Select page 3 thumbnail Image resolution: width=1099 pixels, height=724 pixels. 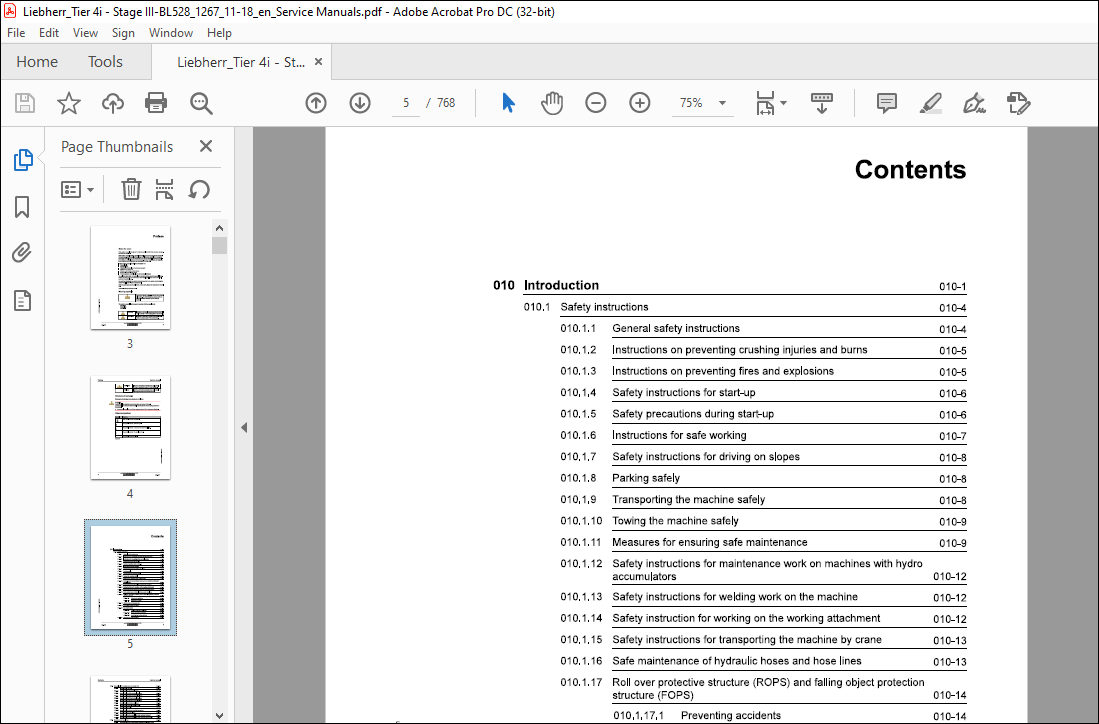click(x=130, y=278)
